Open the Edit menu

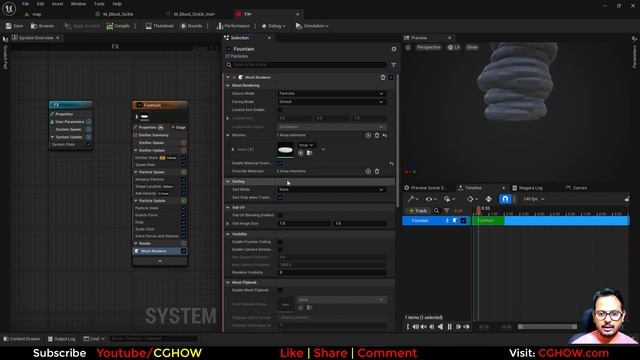(x=40, y=4)
